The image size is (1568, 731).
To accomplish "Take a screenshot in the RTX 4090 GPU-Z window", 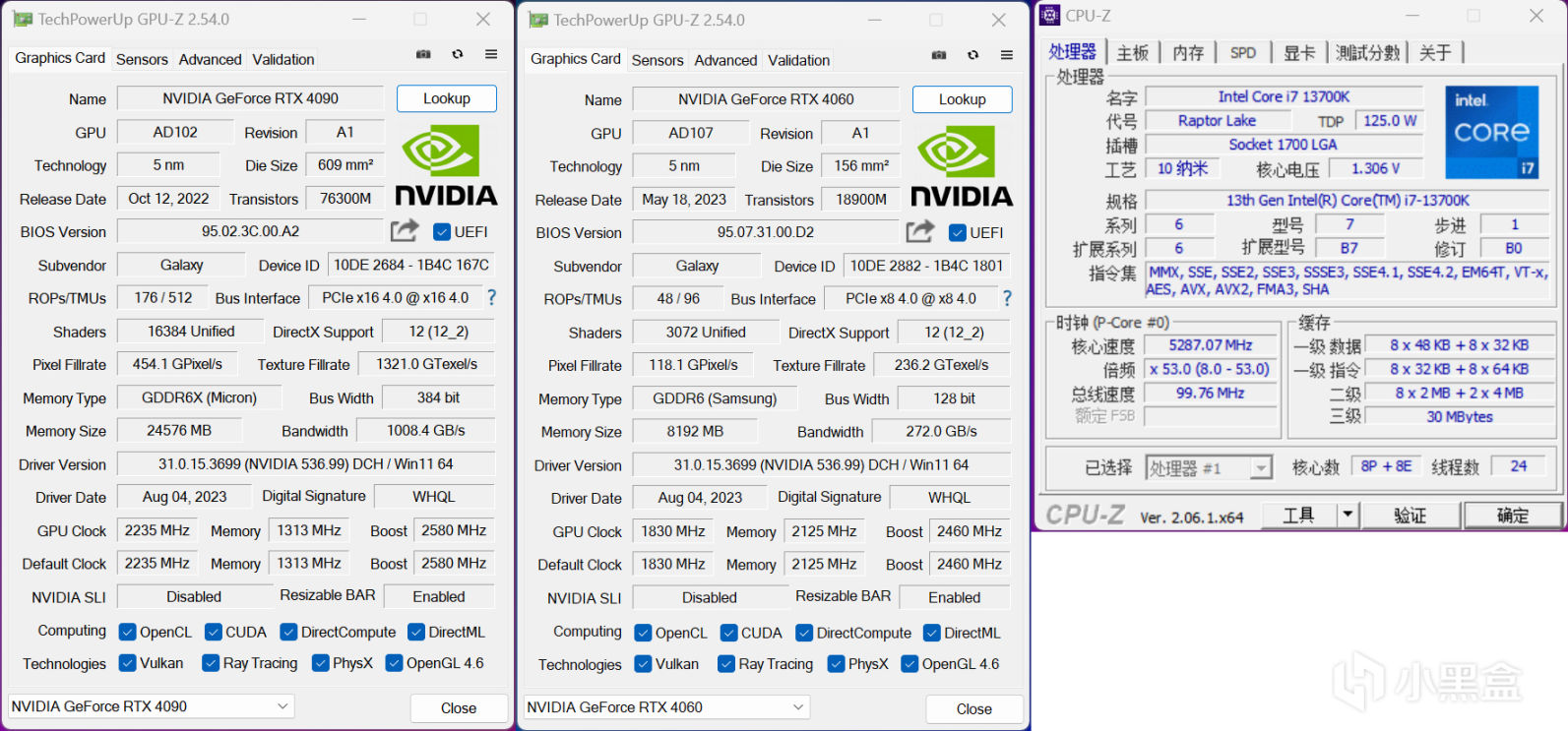I will 423,54.
